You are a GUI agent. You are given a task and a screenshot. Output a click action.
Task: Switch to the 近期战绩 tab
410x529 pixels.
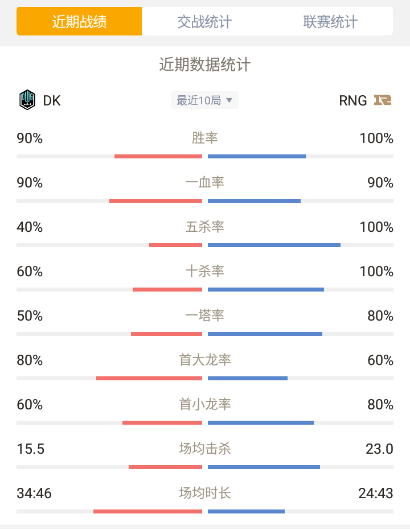(79, 22)
